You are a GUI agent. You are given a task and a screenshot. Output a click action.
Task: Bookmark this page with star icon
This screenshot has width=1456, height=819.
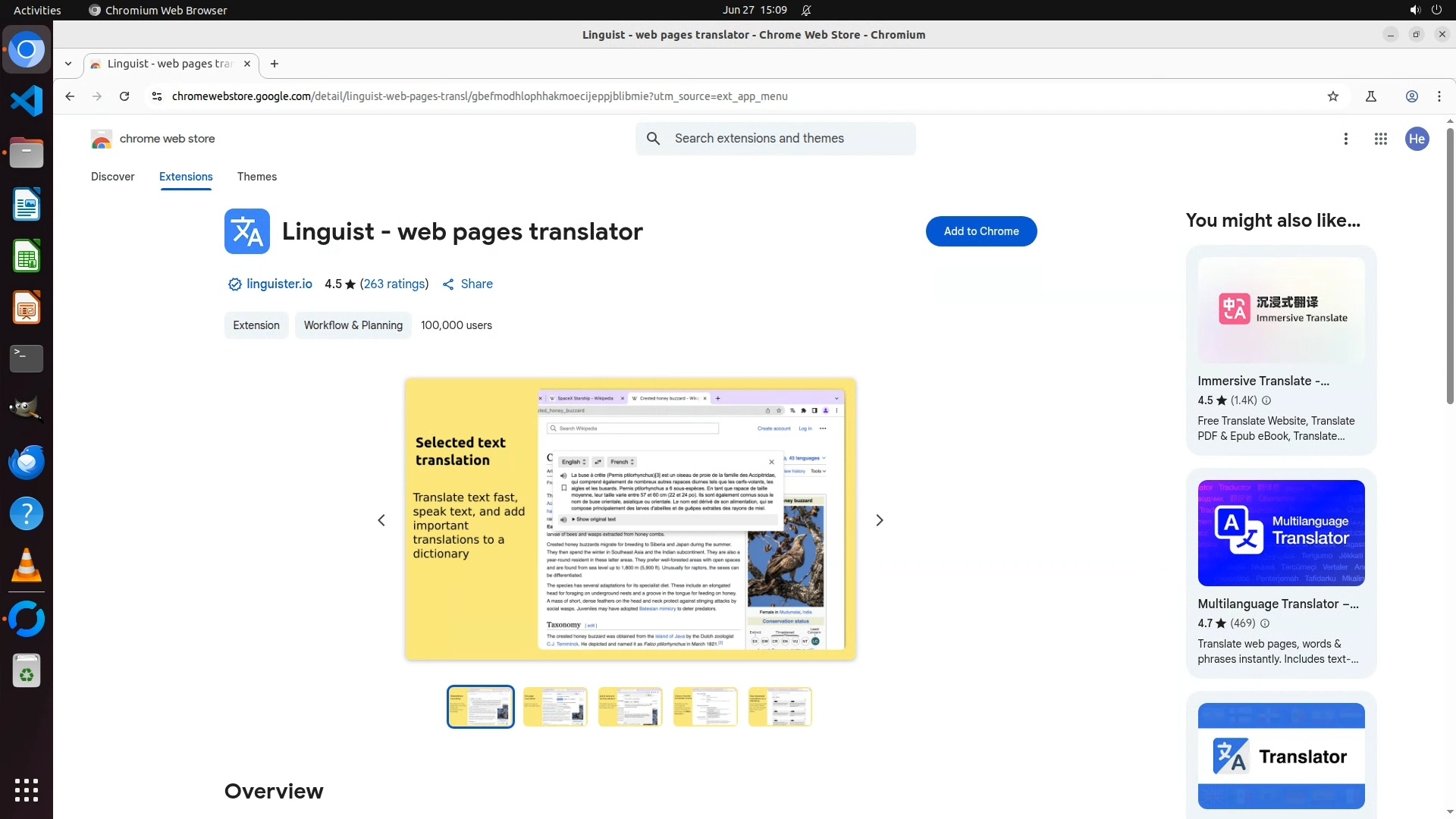1333,96
